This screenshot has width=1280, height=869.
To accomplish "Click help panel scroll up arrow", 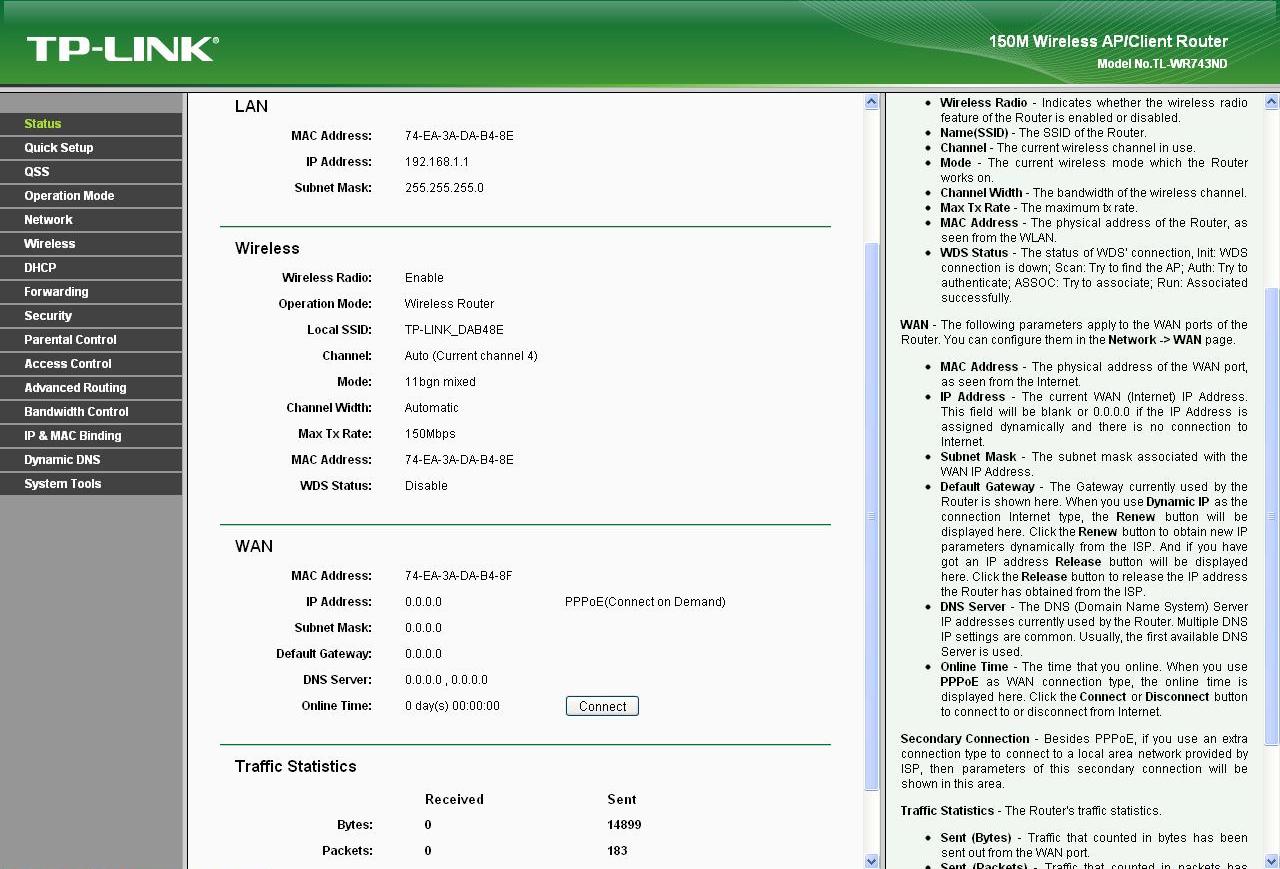I will point(1272,102).
